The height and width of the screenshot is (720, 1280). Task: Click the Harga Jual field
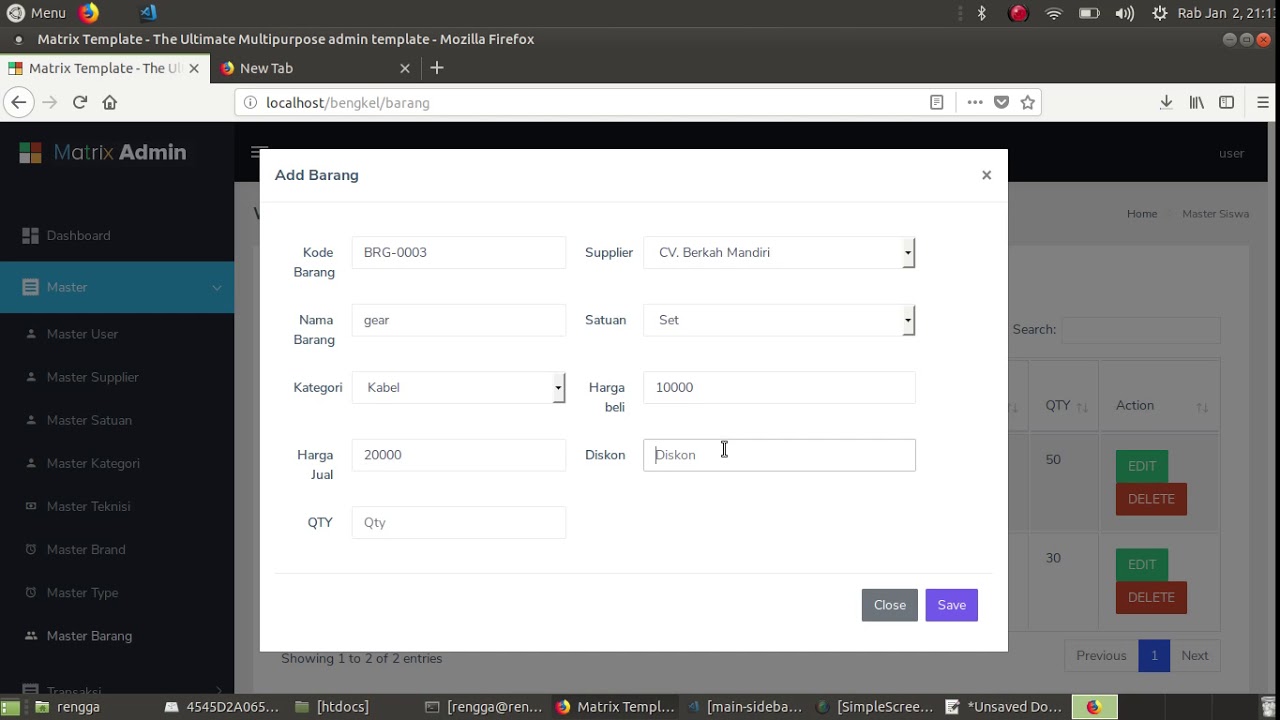pos(458,455)
